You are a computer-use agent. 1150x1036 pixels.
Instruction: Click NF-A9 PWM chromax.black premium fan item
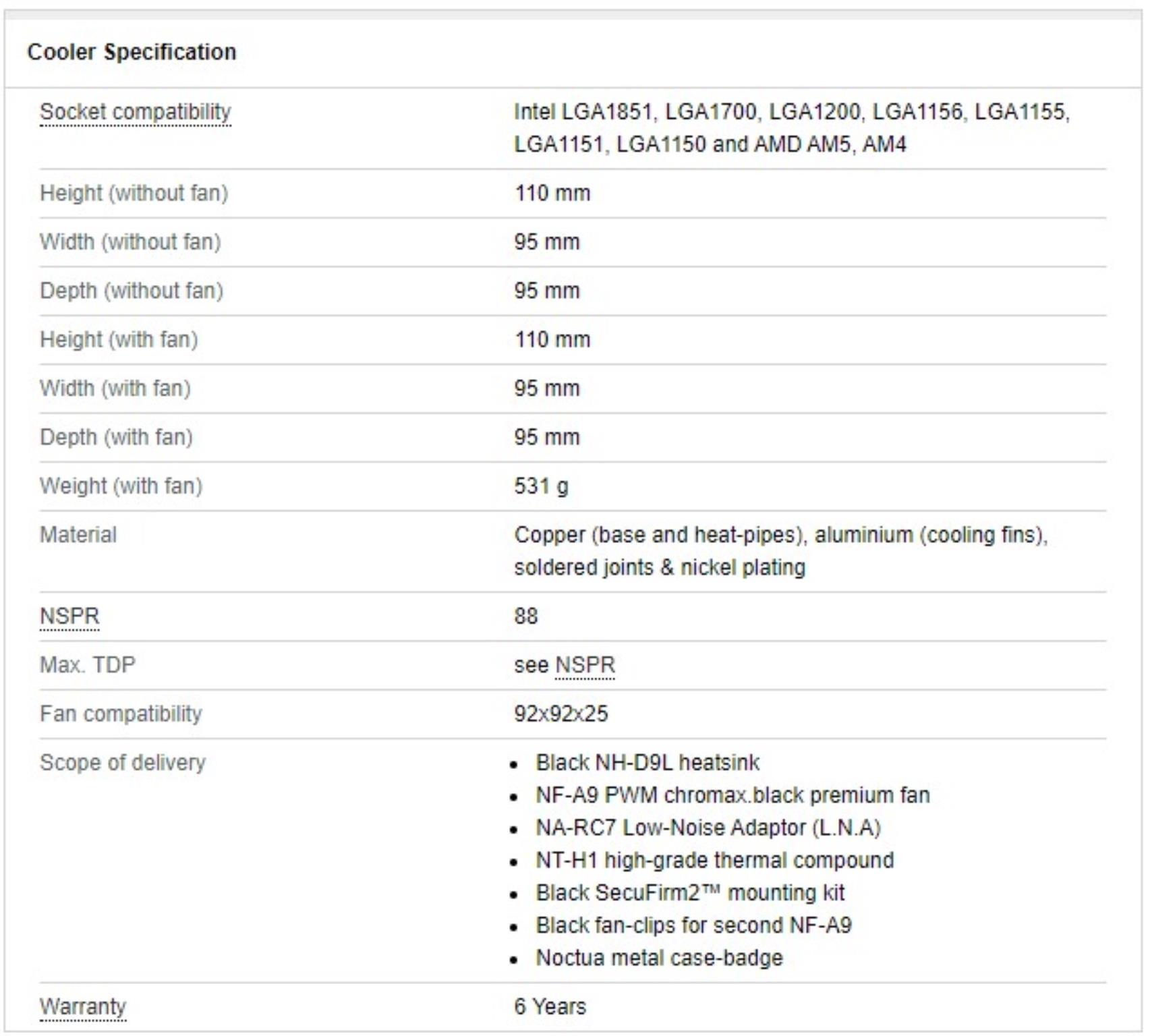733,795
